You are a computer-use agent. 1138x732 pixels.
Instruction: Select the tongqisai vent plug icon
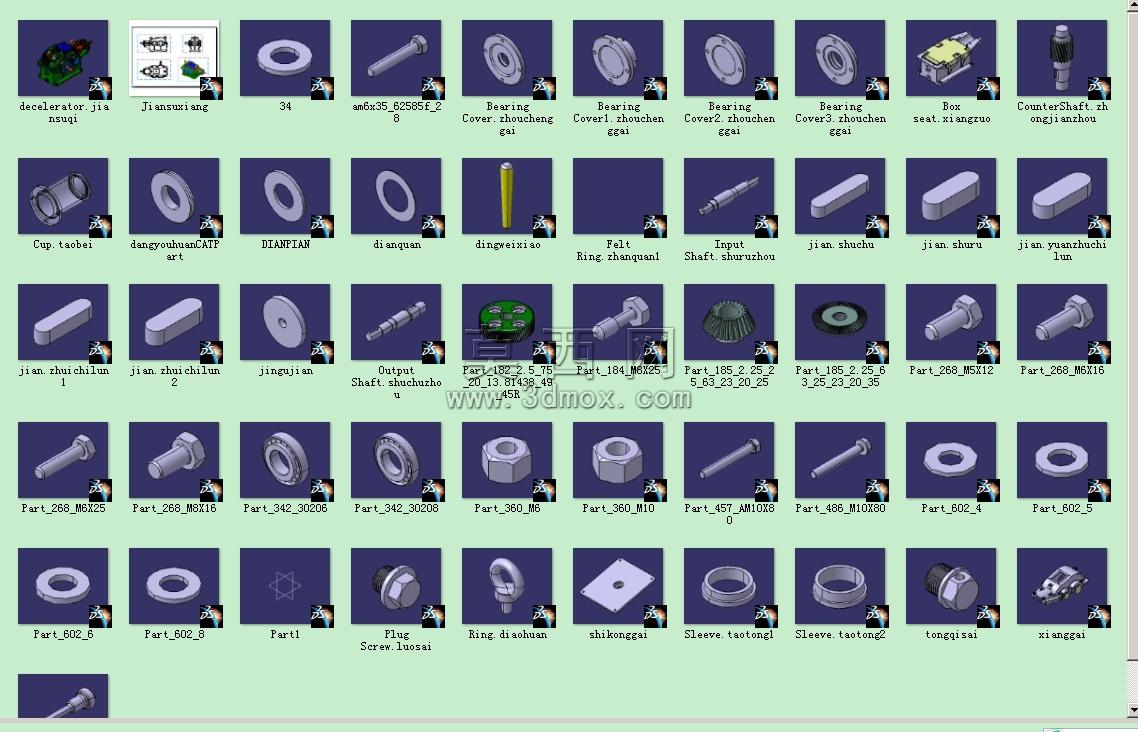pyautogui.click(x=951, y=586)
